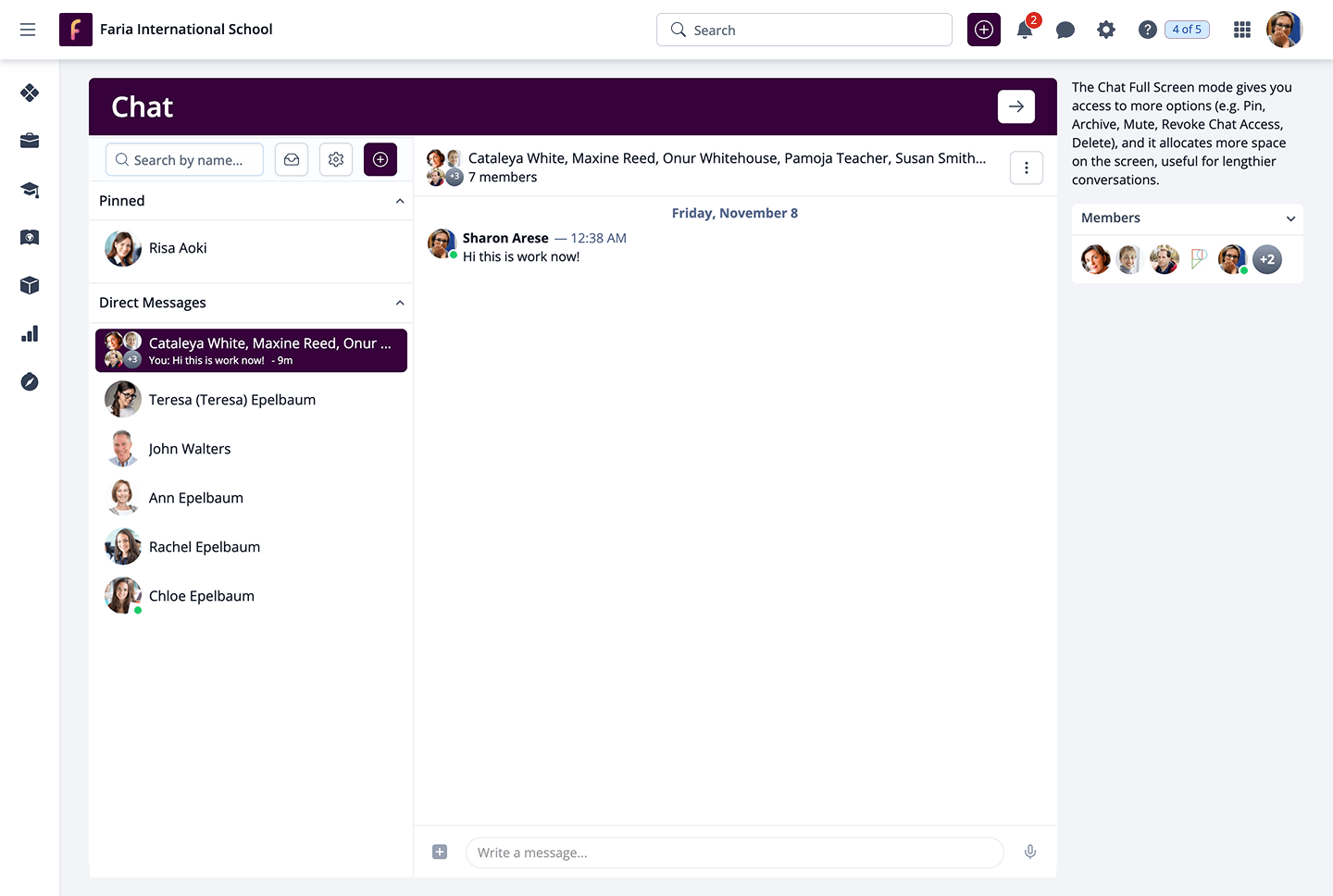Viewport: 1333px width, 896px height.
Task: Click the 4 of 5 badge
Action: tap(1187, 30)
